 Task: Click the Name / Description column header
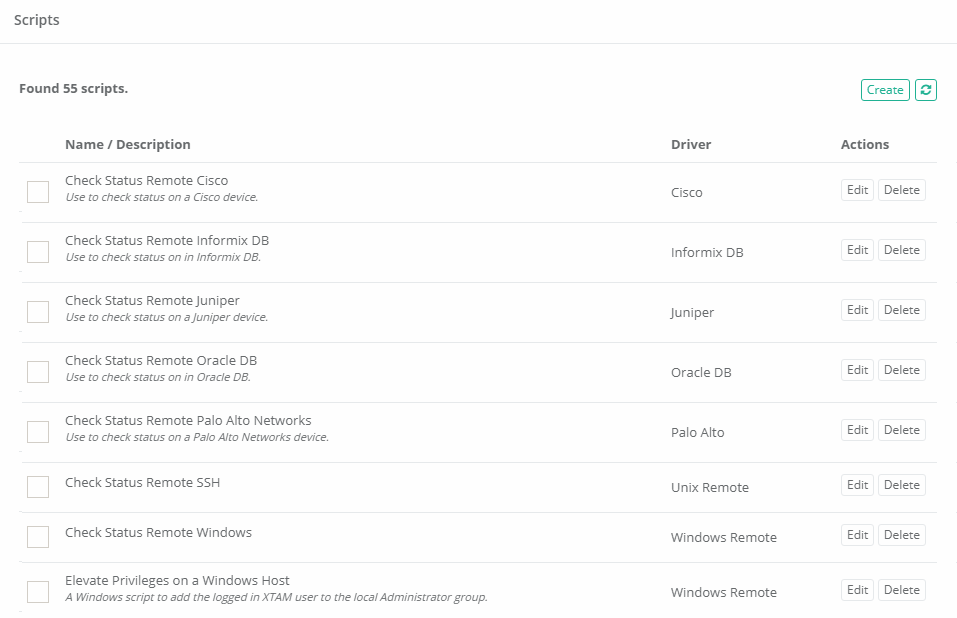tap(128, 145)
